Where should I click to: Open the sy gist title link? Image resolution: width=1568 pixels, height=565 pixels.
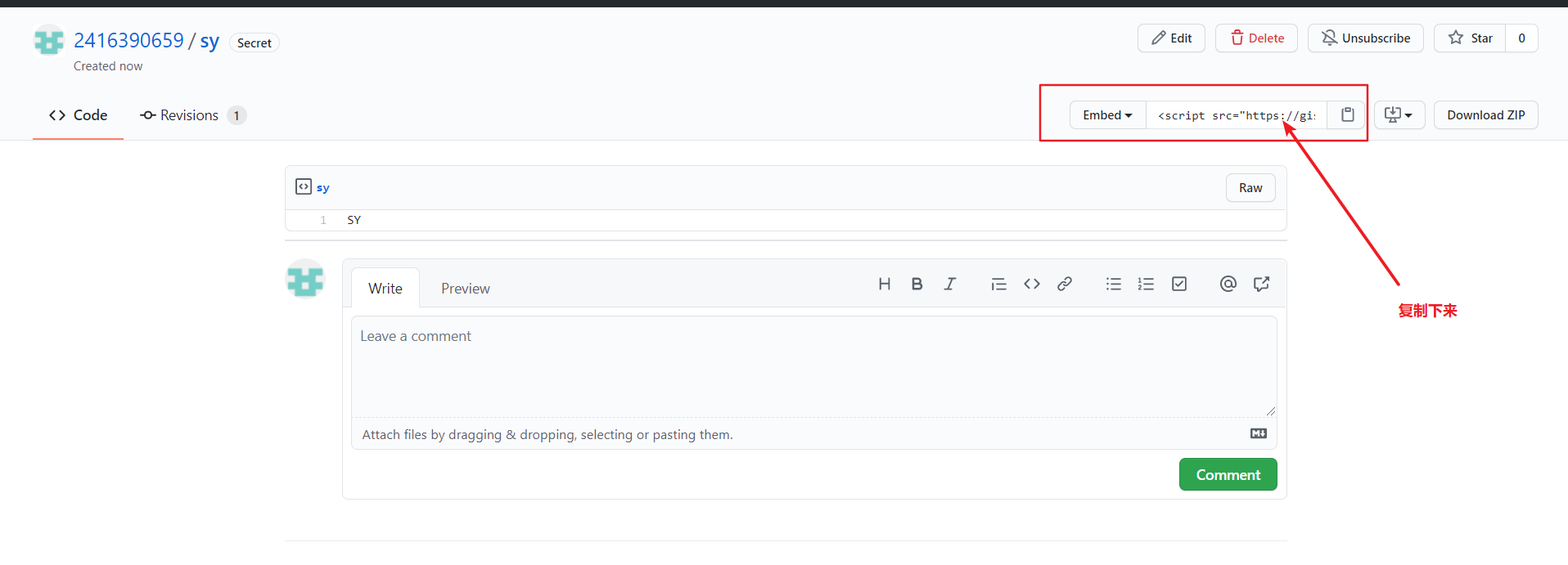coord(210,41)
